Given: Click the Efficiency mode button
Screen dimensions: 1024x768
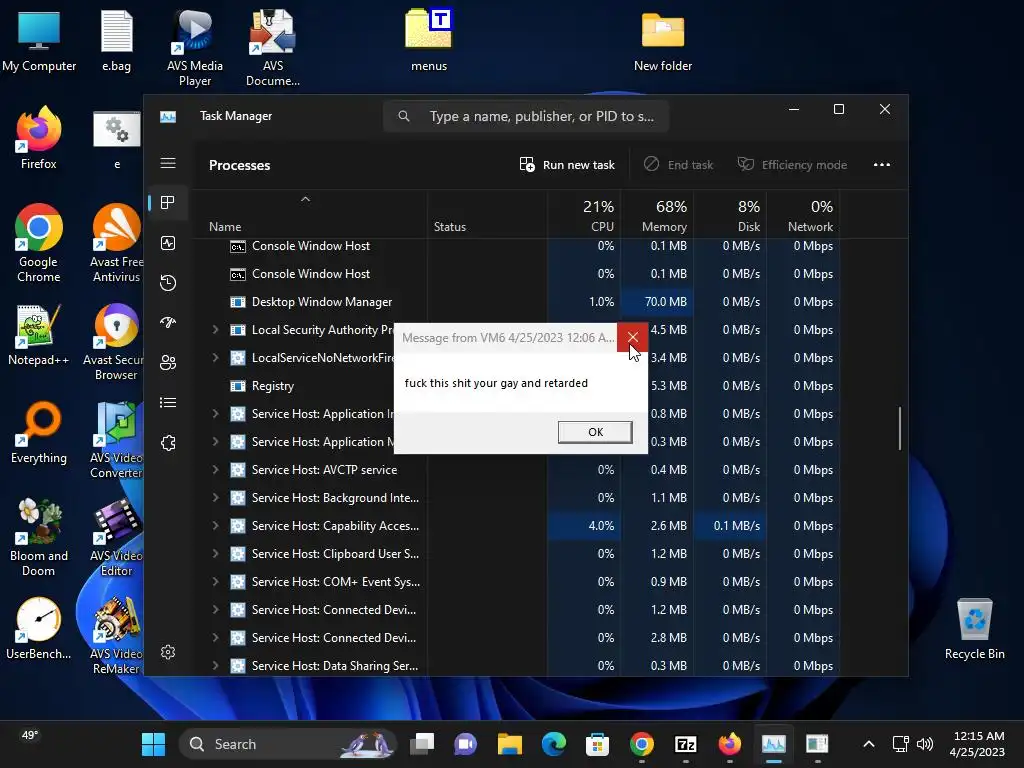Looking at the screenshot, I should (792, 165).
